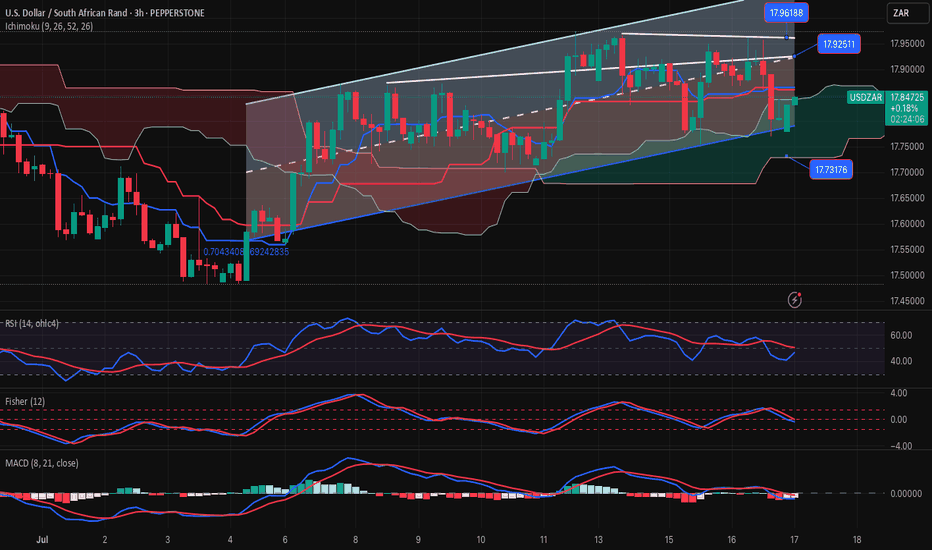Click the USDZAR symbol tag
Viewport: 932px width, 550px height.
pyautogui.click(x=865, y=98)
